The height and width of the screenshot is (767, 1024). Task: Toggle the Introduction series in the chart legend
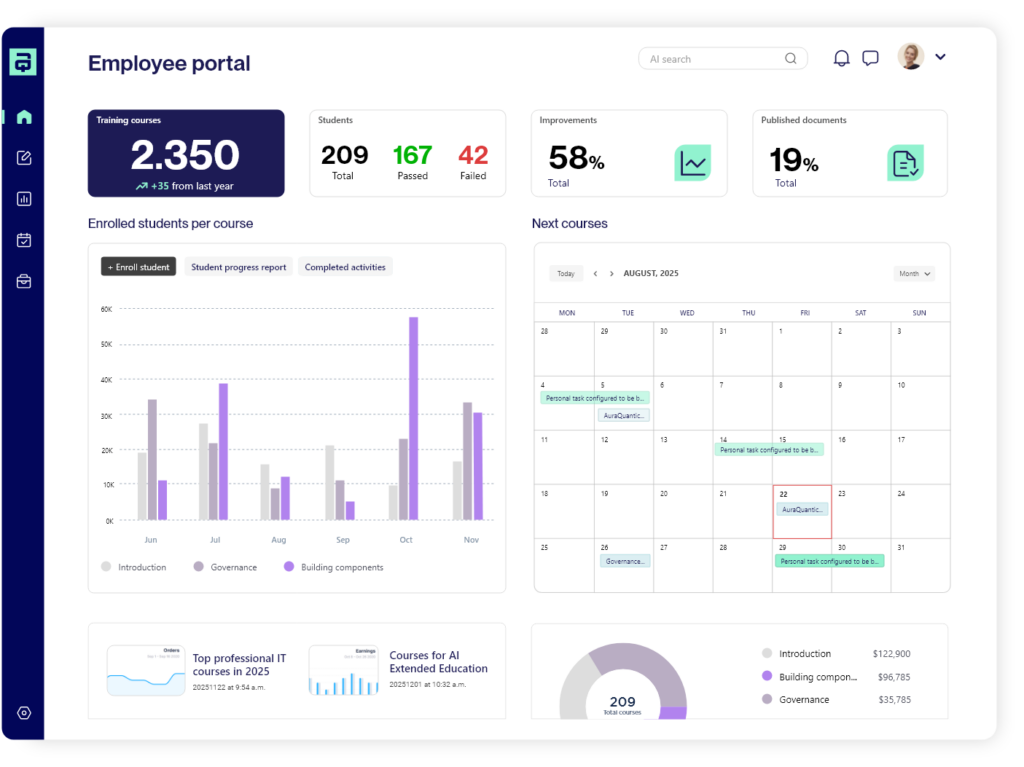coord(135,567)
